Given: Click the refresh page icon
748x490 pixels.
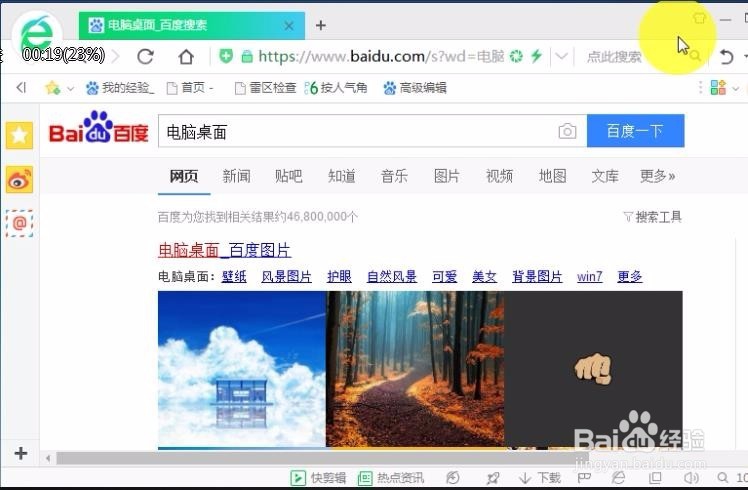Looking at the screenshot, I should (145, 56).
